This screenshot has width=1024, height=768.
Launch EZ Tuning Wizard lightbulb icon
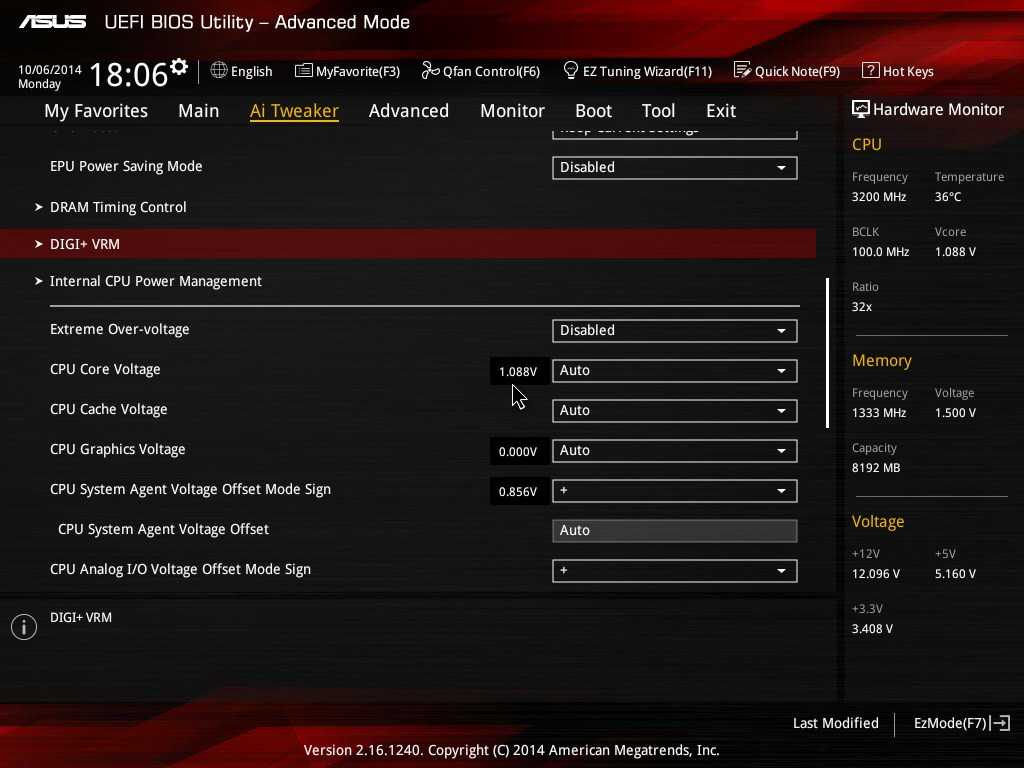pos(571,71)
